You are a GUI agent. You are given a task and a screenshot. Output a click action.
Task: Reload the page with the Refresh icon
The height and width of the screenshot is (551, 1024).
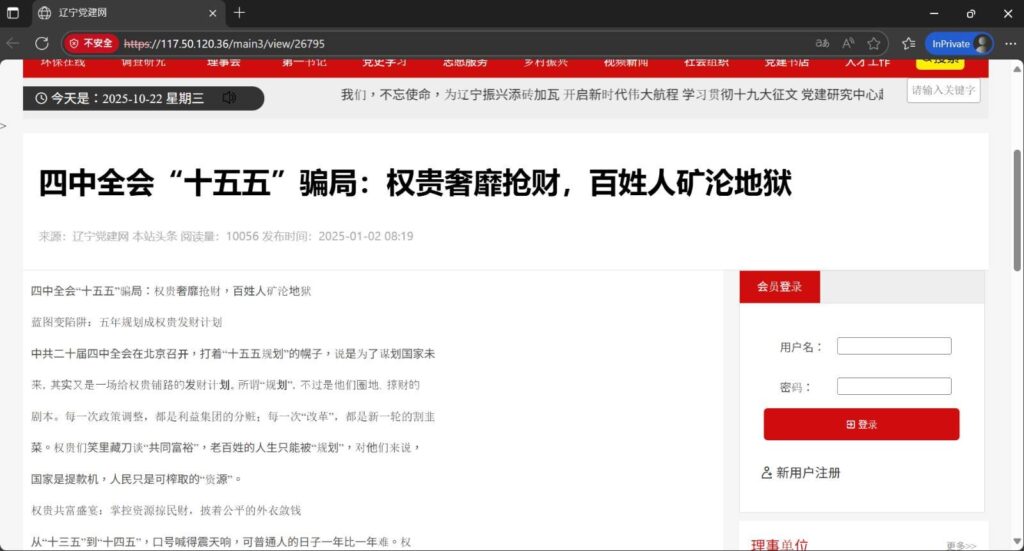point(42,44)
